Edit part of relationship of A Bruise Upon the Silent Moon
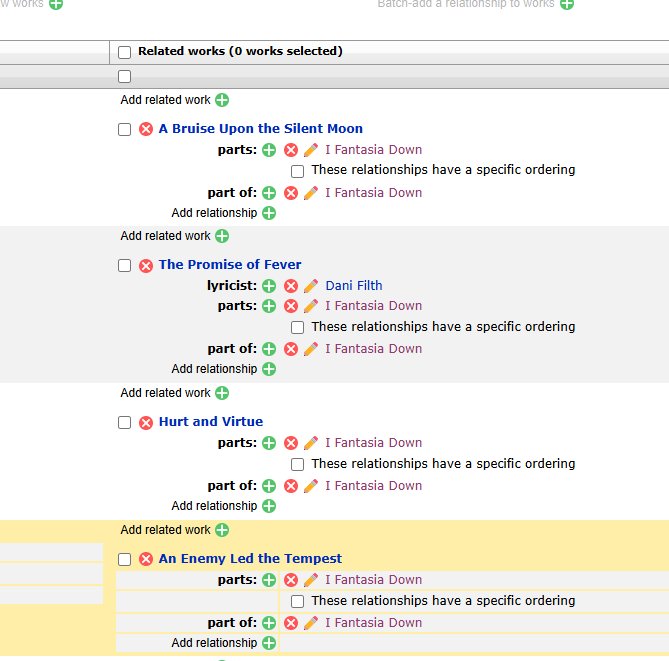Viewport: 669px width, 661px height. coord(311,193)
